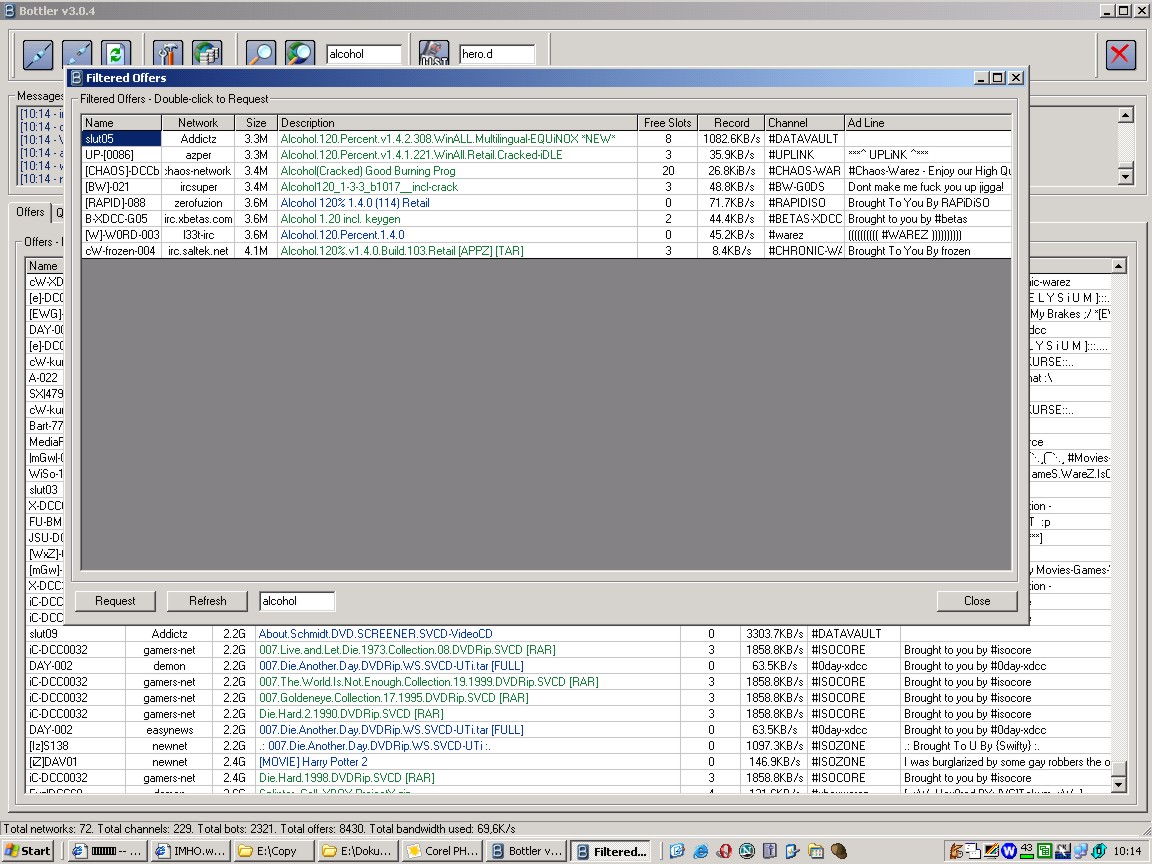Screen dimensions: 1152x864
Task: Click down arrow of main offers scrollbar
Action: 1118,784
